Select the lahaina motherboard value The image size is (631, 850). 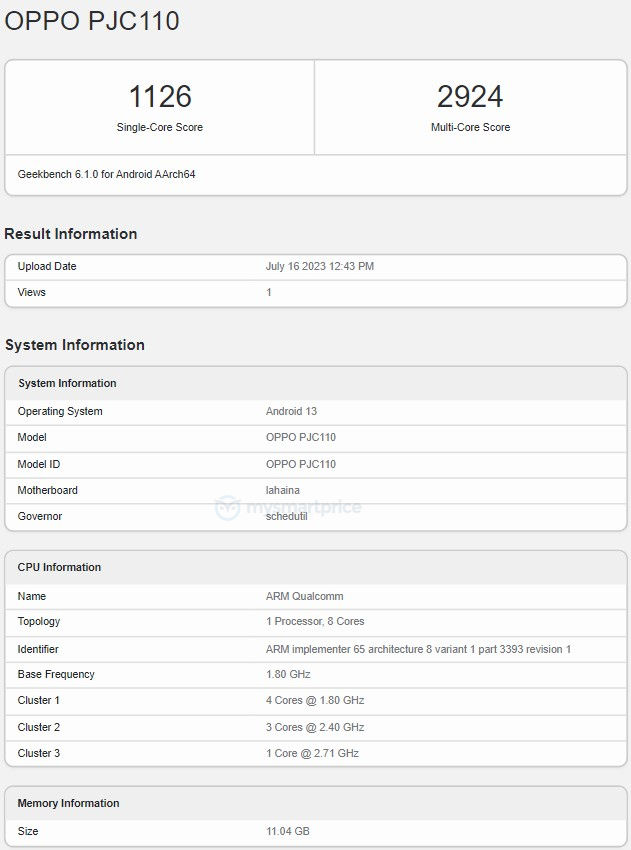pos(282,491)
